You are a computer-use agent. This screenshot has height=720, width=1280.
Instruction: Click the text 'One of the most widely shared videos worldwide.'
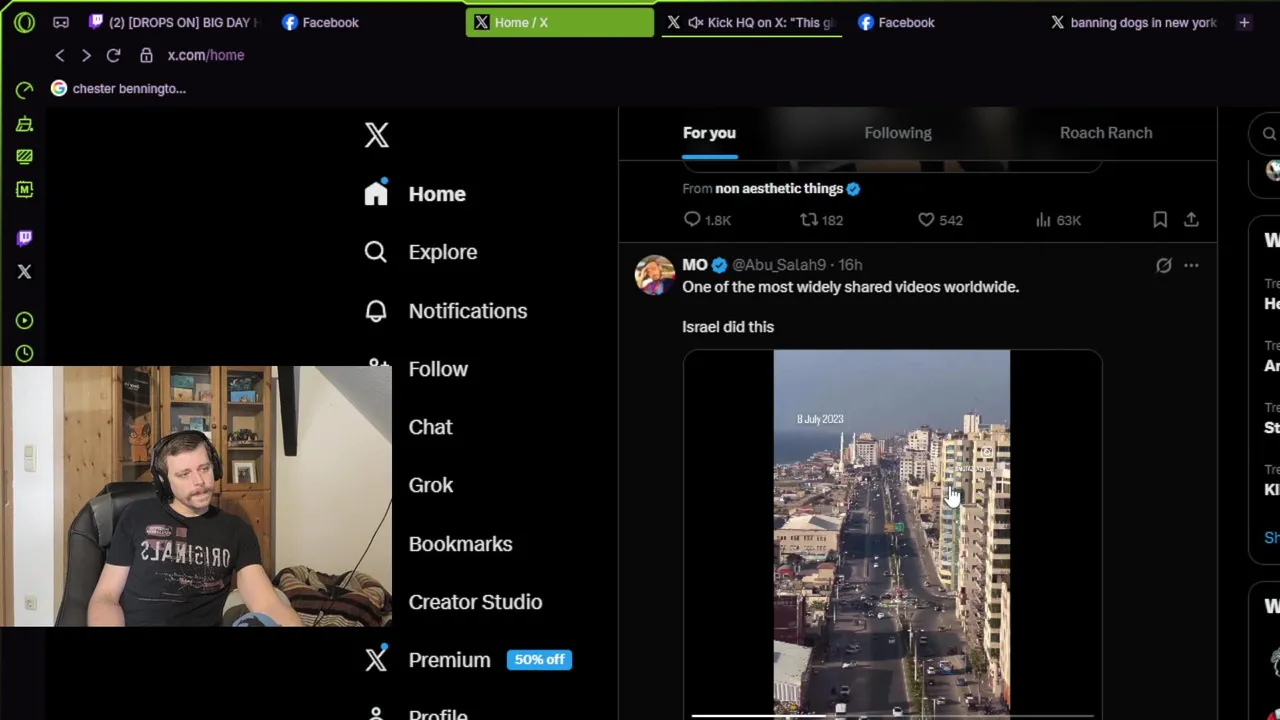click(850, 287)
